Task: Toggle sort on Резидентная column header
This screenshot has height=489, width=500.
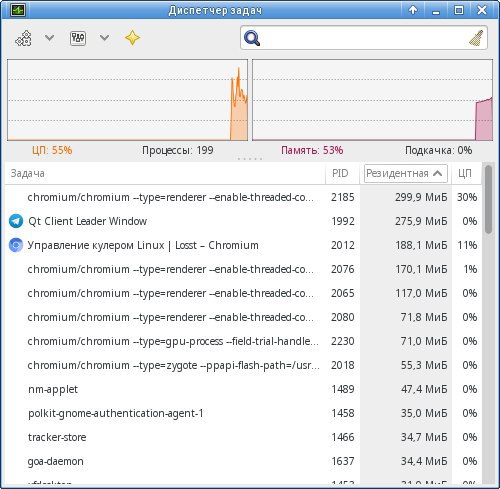Action: pos(406,173)
